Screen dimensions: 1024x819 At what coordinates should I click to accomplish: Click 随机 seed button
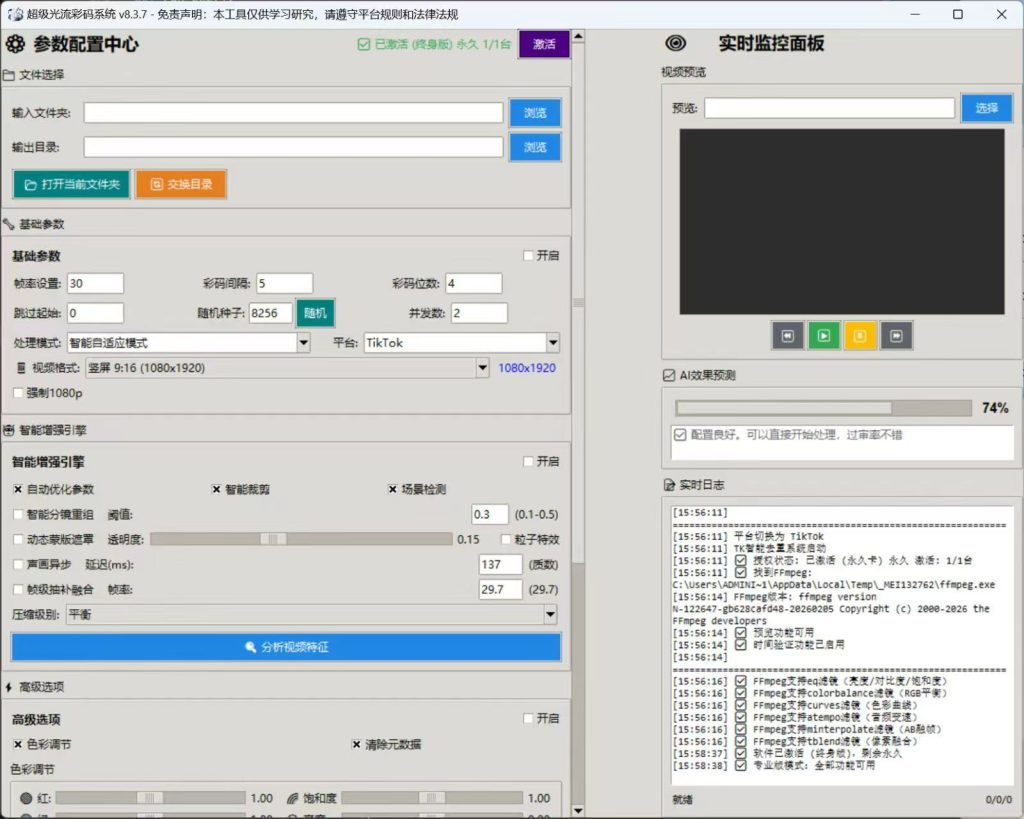315,313
